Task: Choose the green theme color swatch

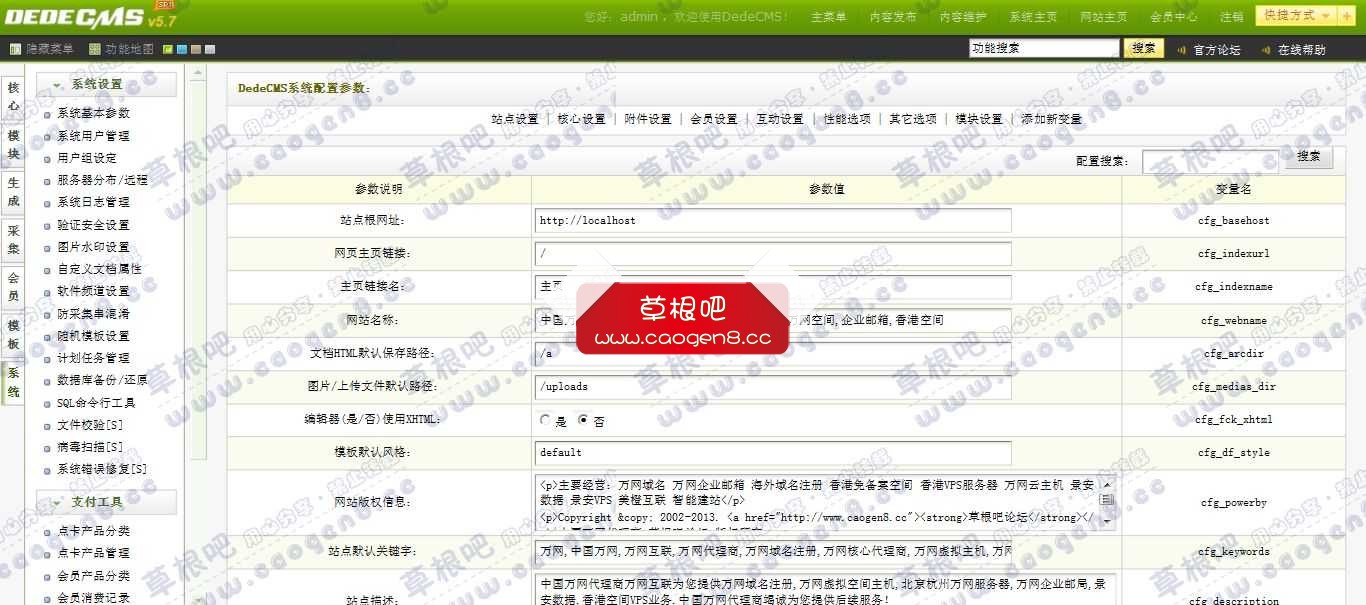Action: (167, 49)
